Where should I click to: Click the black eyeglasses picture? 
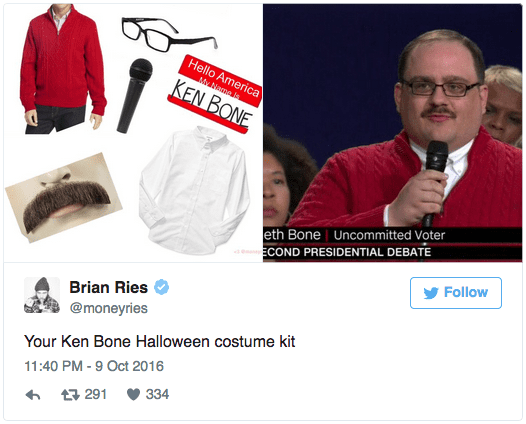(169, 34)
